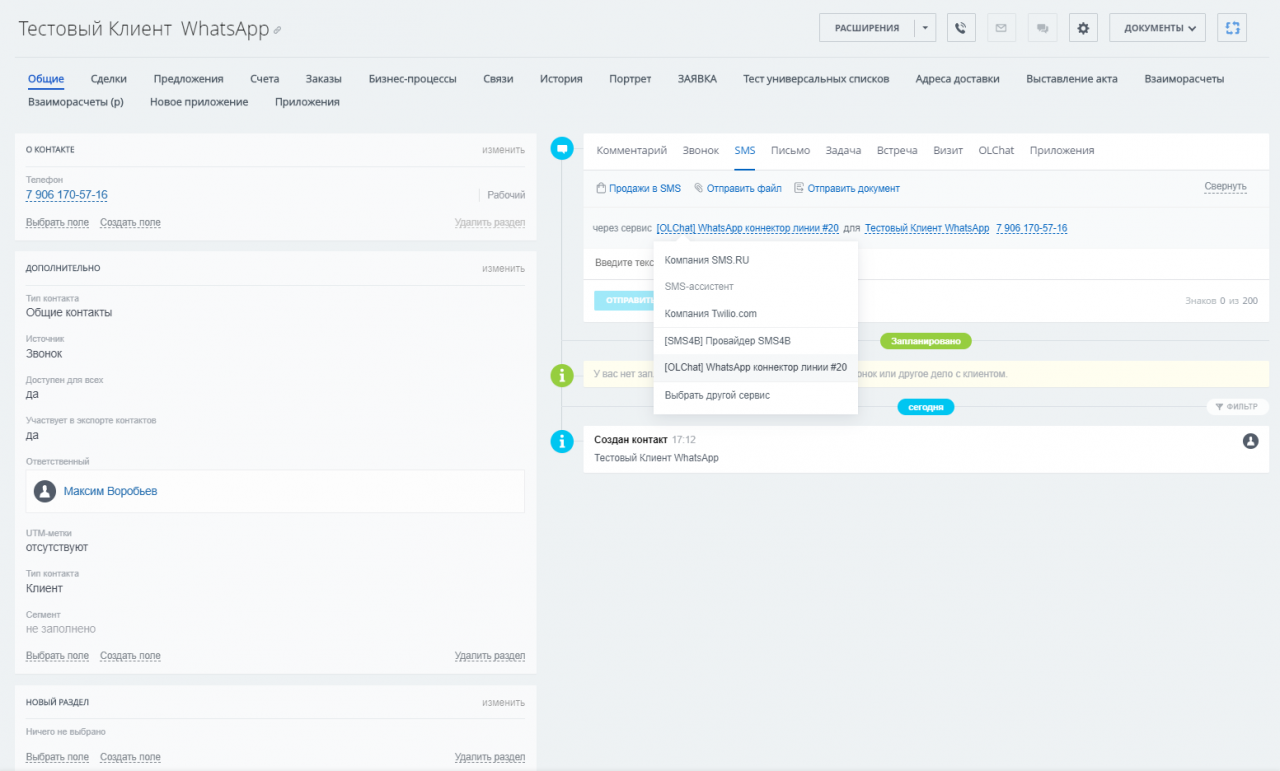This screenshot has height=771, width=1280.
Task: Click изменить in О контакте section
Action: coord(503,150)
